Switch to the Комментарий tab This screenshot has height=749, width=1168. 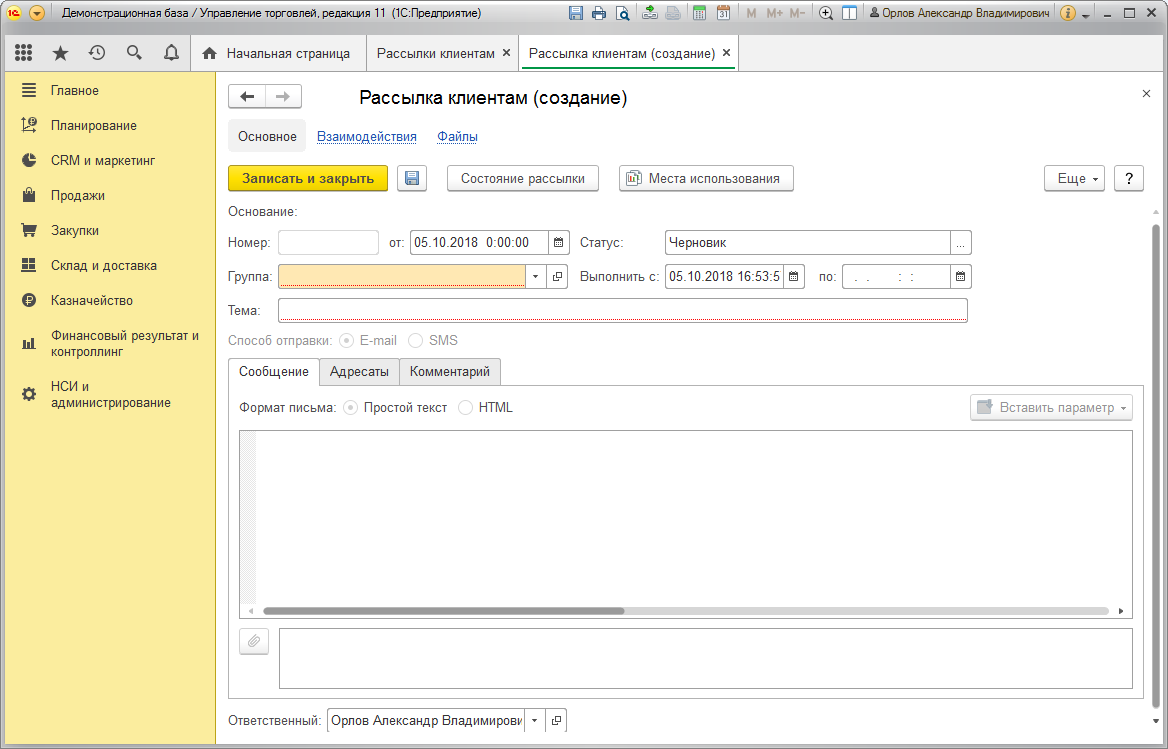[x=450, y=372]
